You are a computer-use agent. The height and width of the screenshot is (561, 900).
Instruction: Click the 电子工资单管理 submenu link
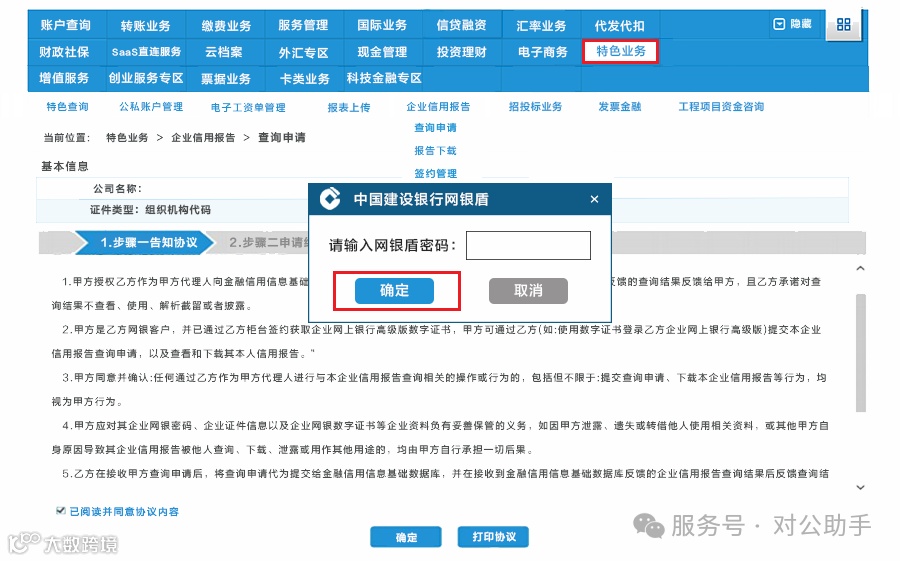248,107
